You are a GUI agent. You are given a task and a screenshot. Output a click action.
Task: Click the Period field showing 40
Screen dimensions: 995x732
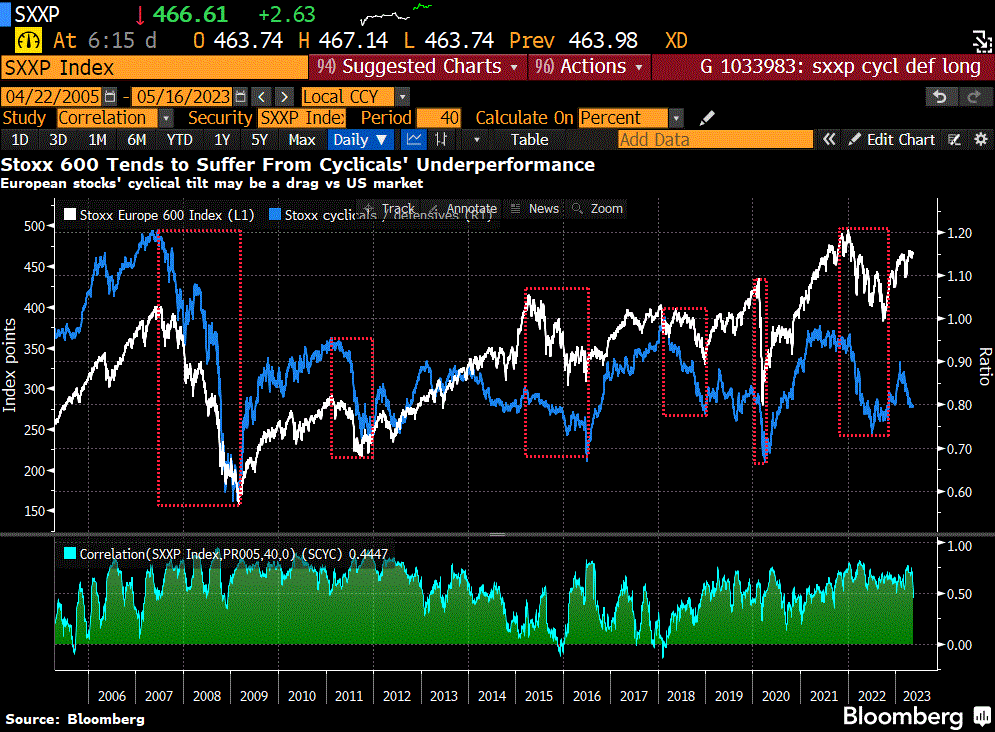438,118
